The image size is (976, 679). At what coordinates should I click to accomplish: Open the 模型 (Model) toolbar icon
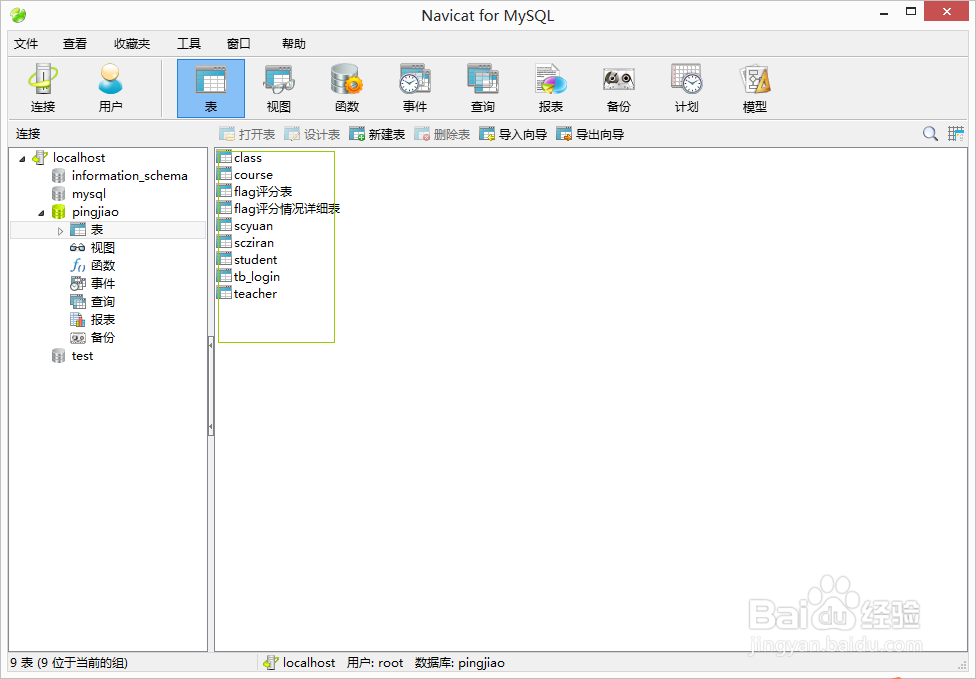pos(754,88)
